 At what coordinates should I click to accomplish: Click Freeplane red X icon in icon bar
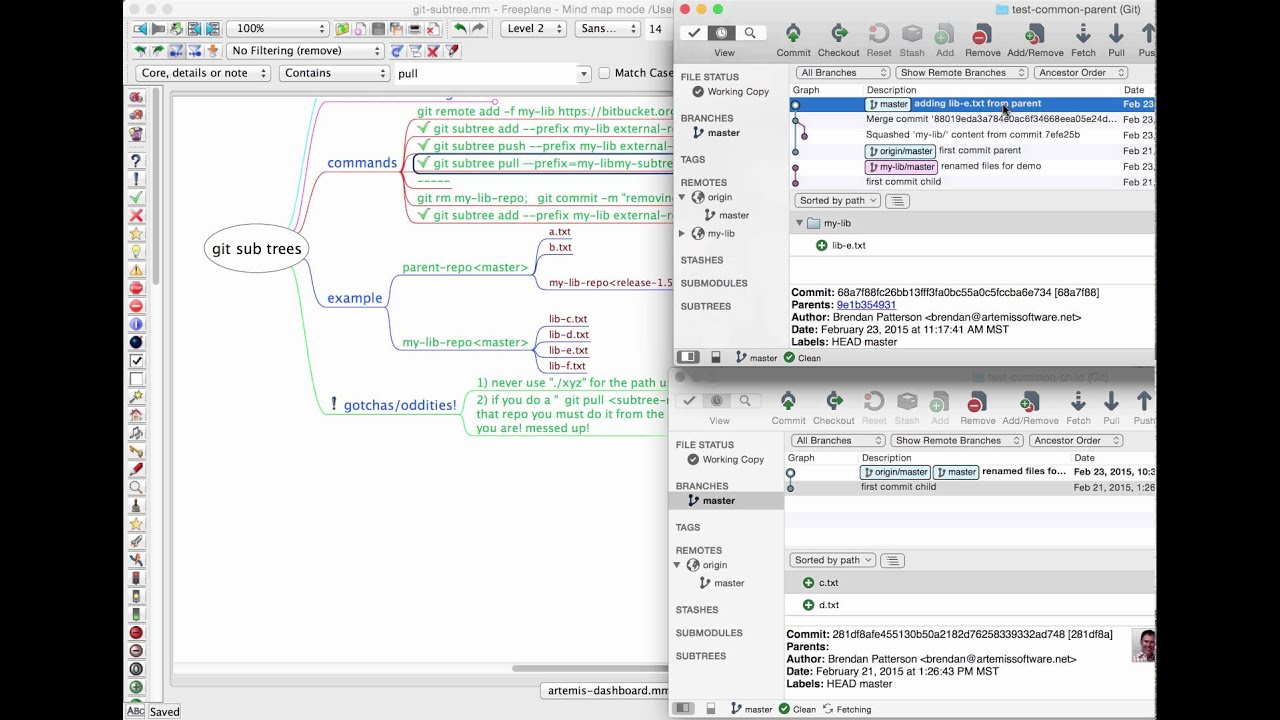click(x=136, y=215)
